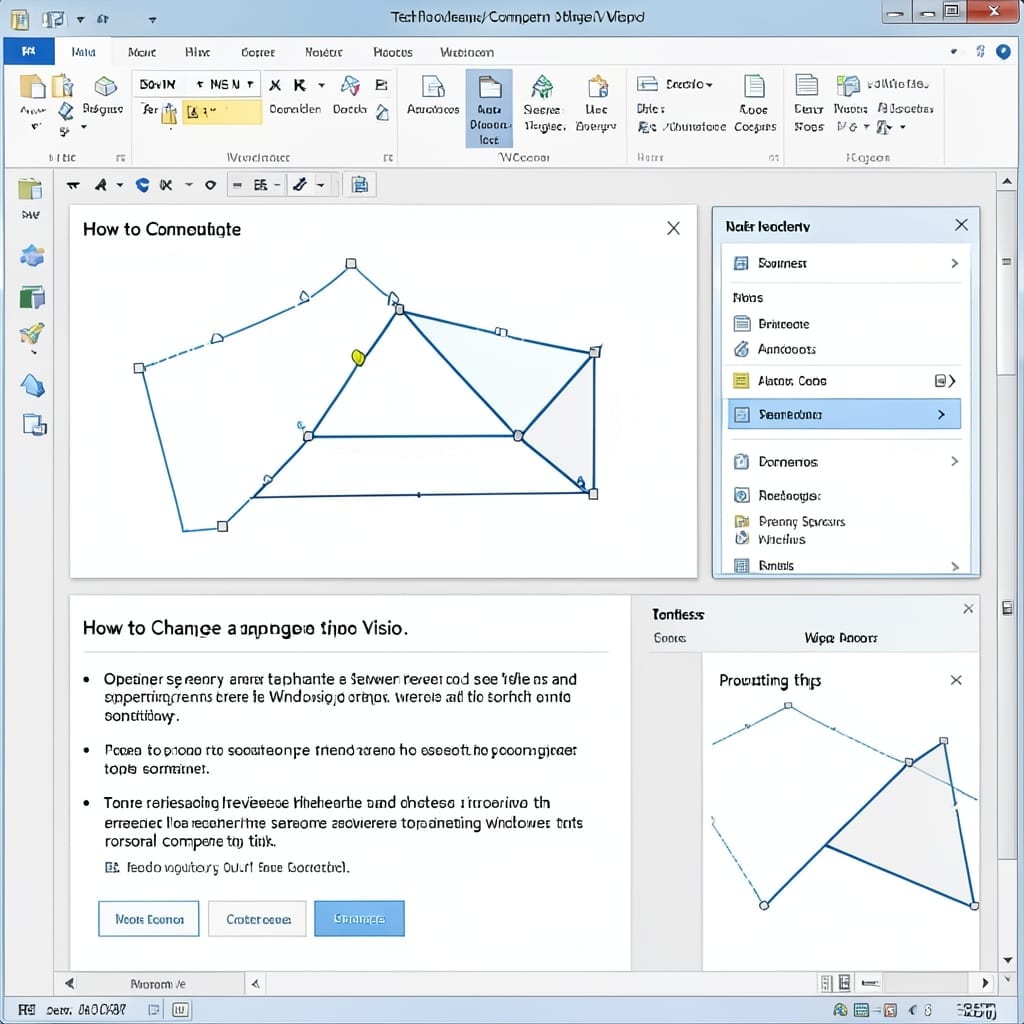Click the Wipe Rnoors tab label
Image resolution: width=1024 pixels, height=1024 pixels.
click(x=840, y=638)
